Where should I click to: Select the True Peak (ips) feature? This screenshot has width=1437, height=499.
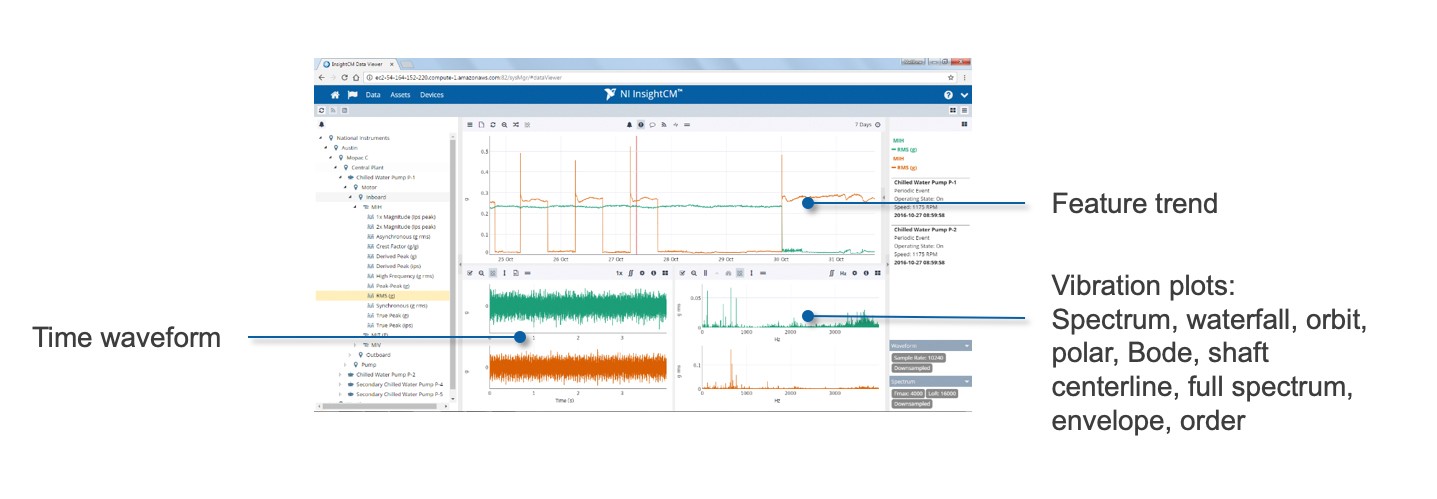(393, 326)
